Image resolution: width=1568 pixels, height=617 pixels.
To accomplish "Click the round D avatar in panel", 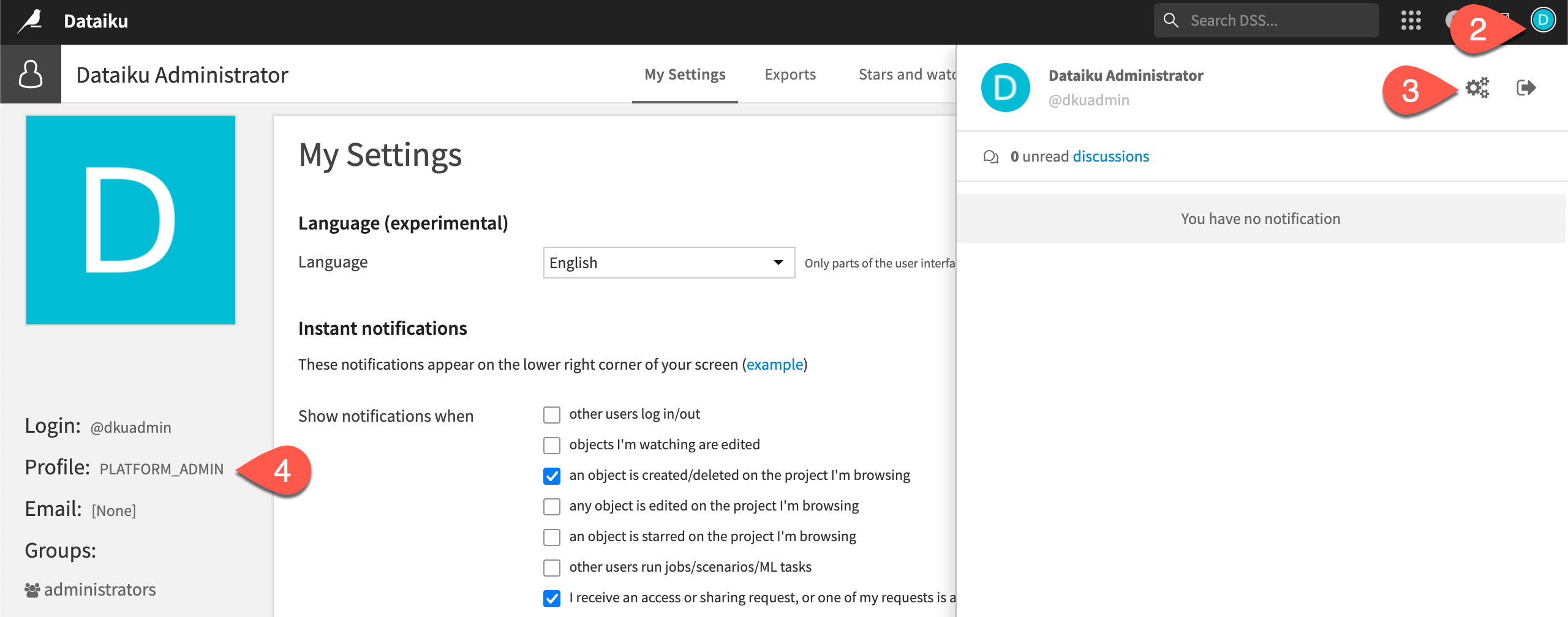I will (x=1005, y=88).
